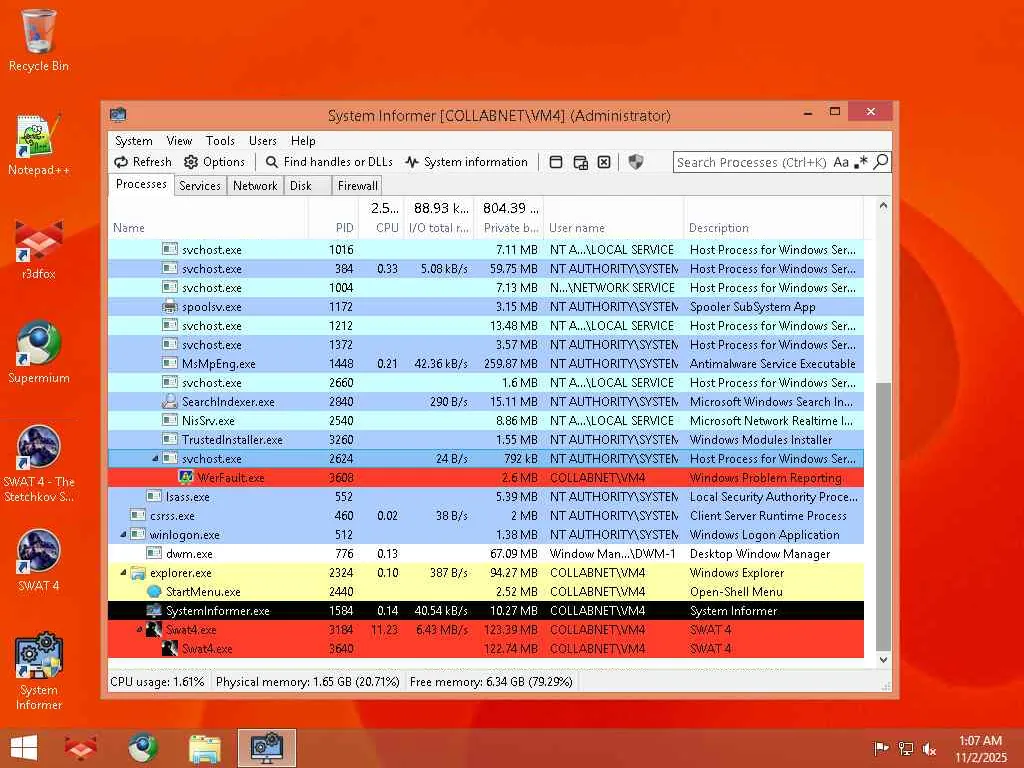The width and height of the screenshot is (1024, 768).
Task: Select the spoolsv.exe printer icon
Action: (170, 306)
